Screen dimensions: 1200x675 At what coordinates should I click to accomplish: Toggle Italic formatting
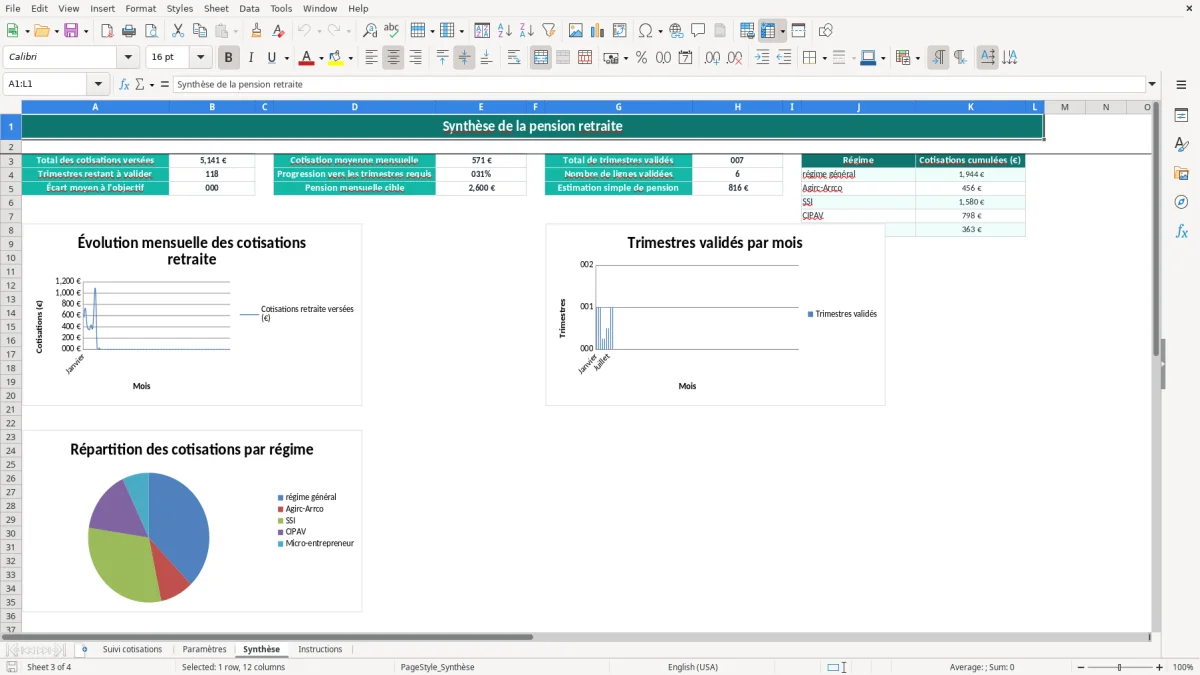[x=251, y=58]
